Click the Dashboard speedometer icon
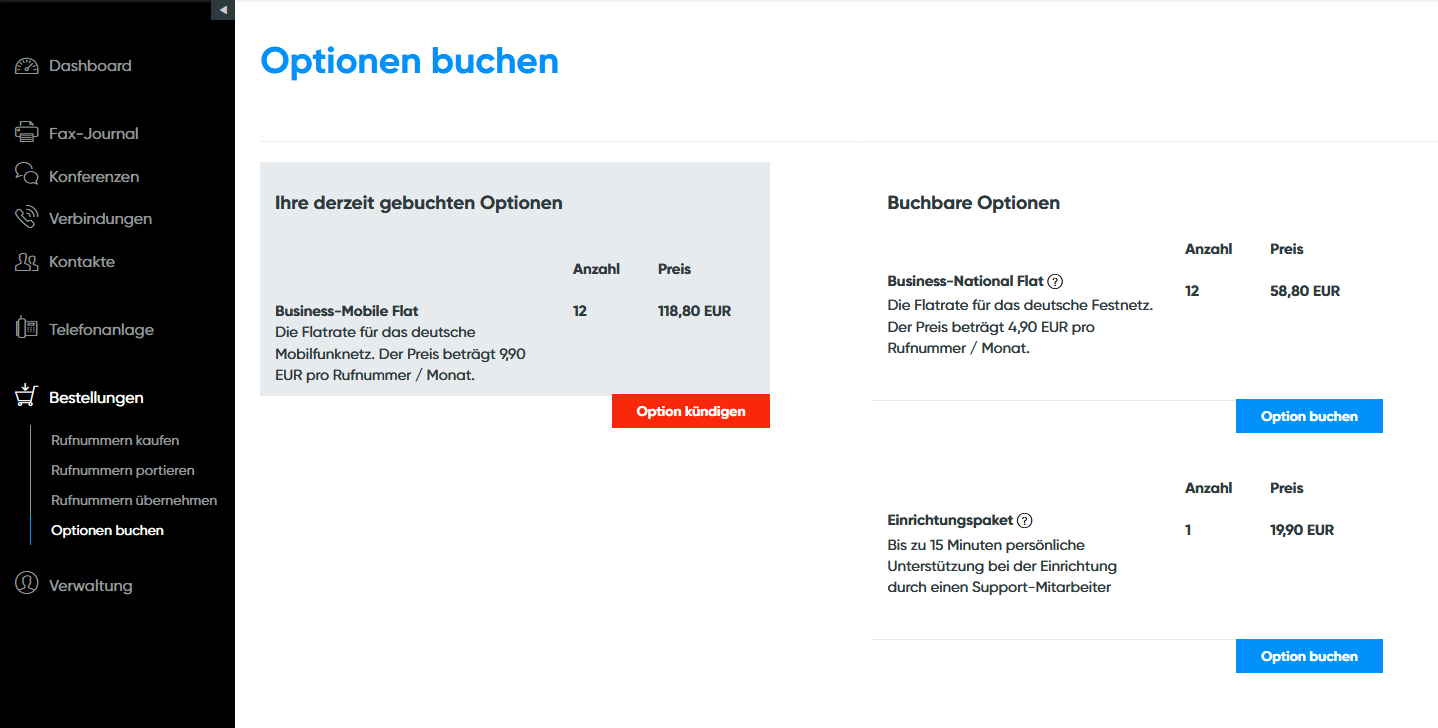Viewport: 1438px width, 728px height. pos(26,66)
